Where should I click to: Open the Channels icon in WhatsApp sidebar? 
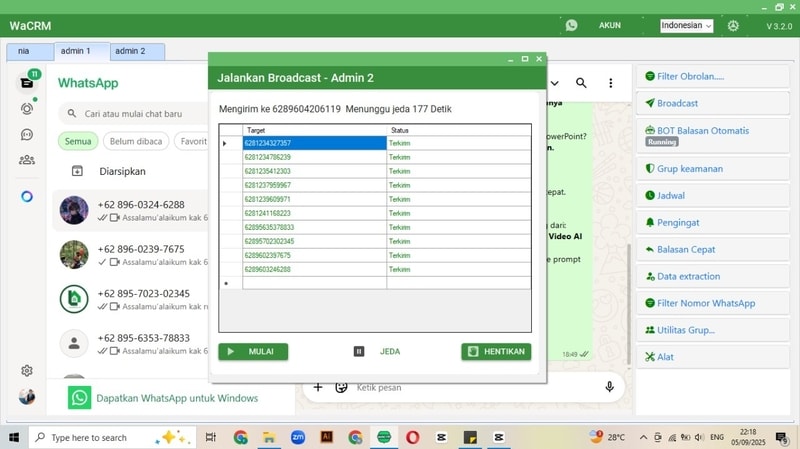tap(27, 134)
